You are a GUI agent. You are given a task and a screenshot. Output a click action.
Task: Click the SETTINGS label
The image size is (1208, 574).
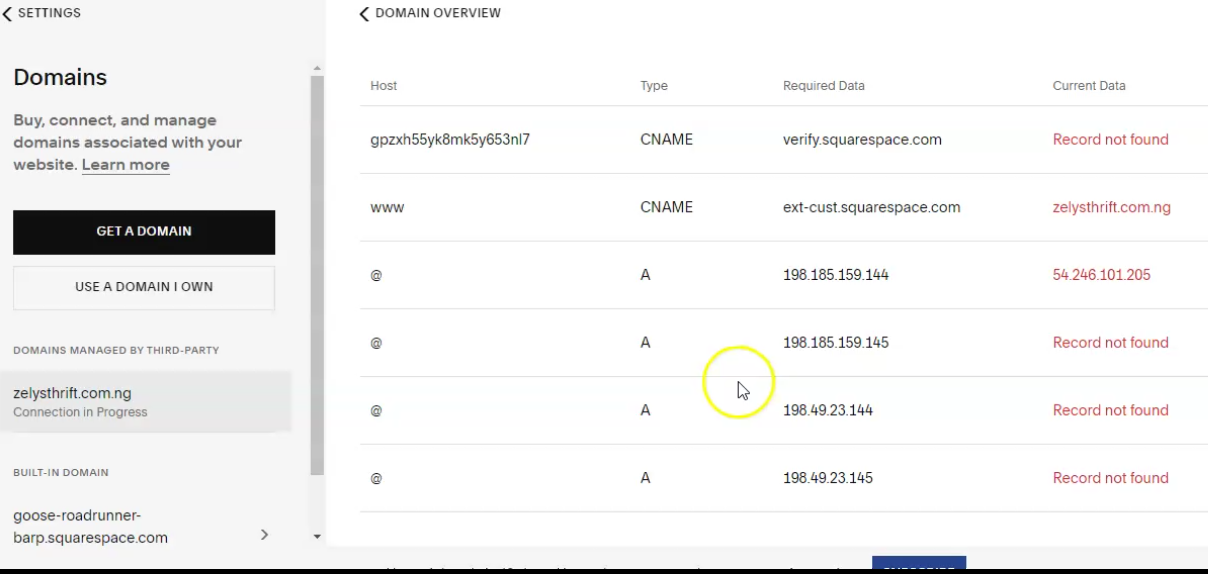click(49, 14)
